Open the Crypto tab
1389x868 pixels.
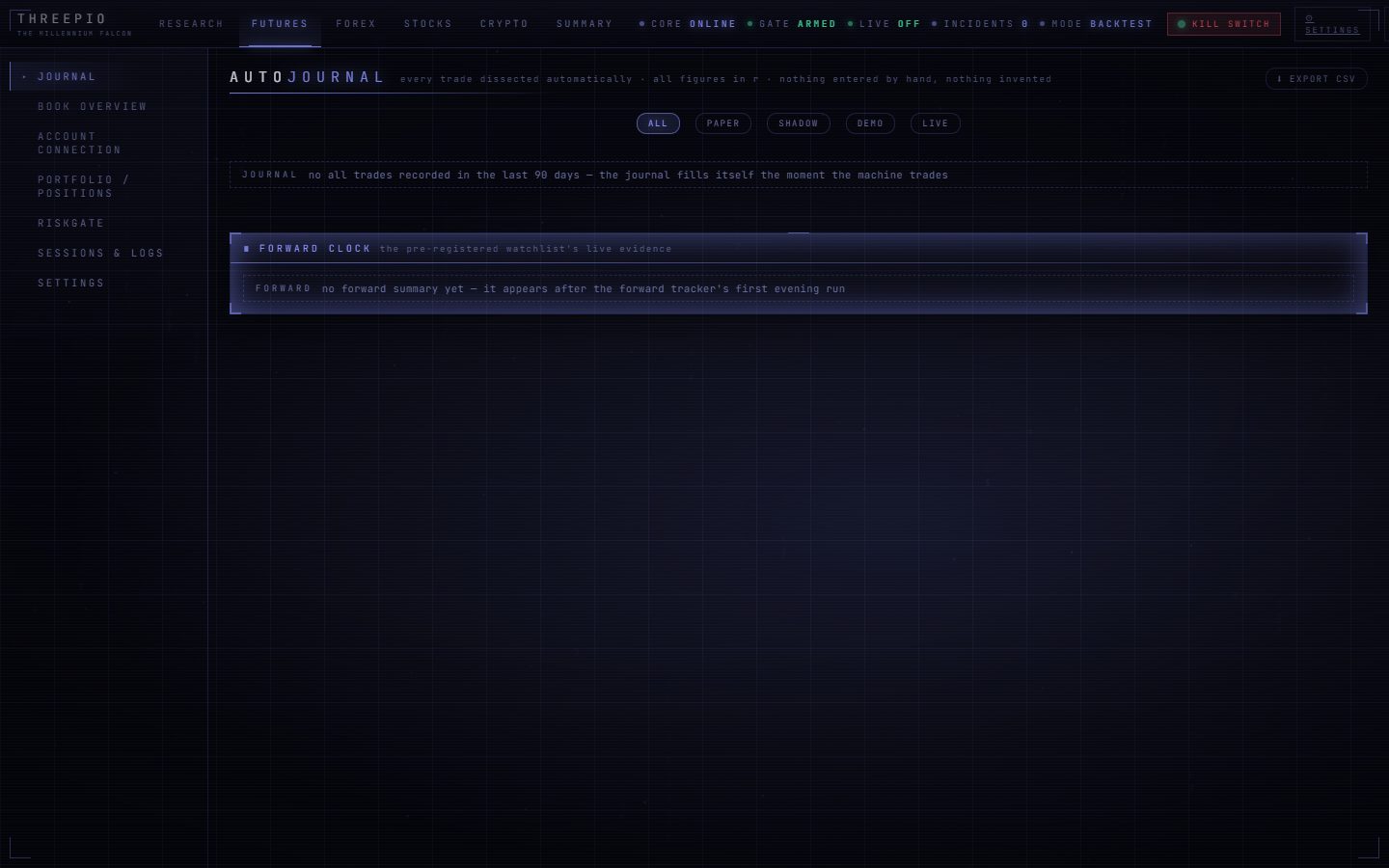(x=504, y=24)
